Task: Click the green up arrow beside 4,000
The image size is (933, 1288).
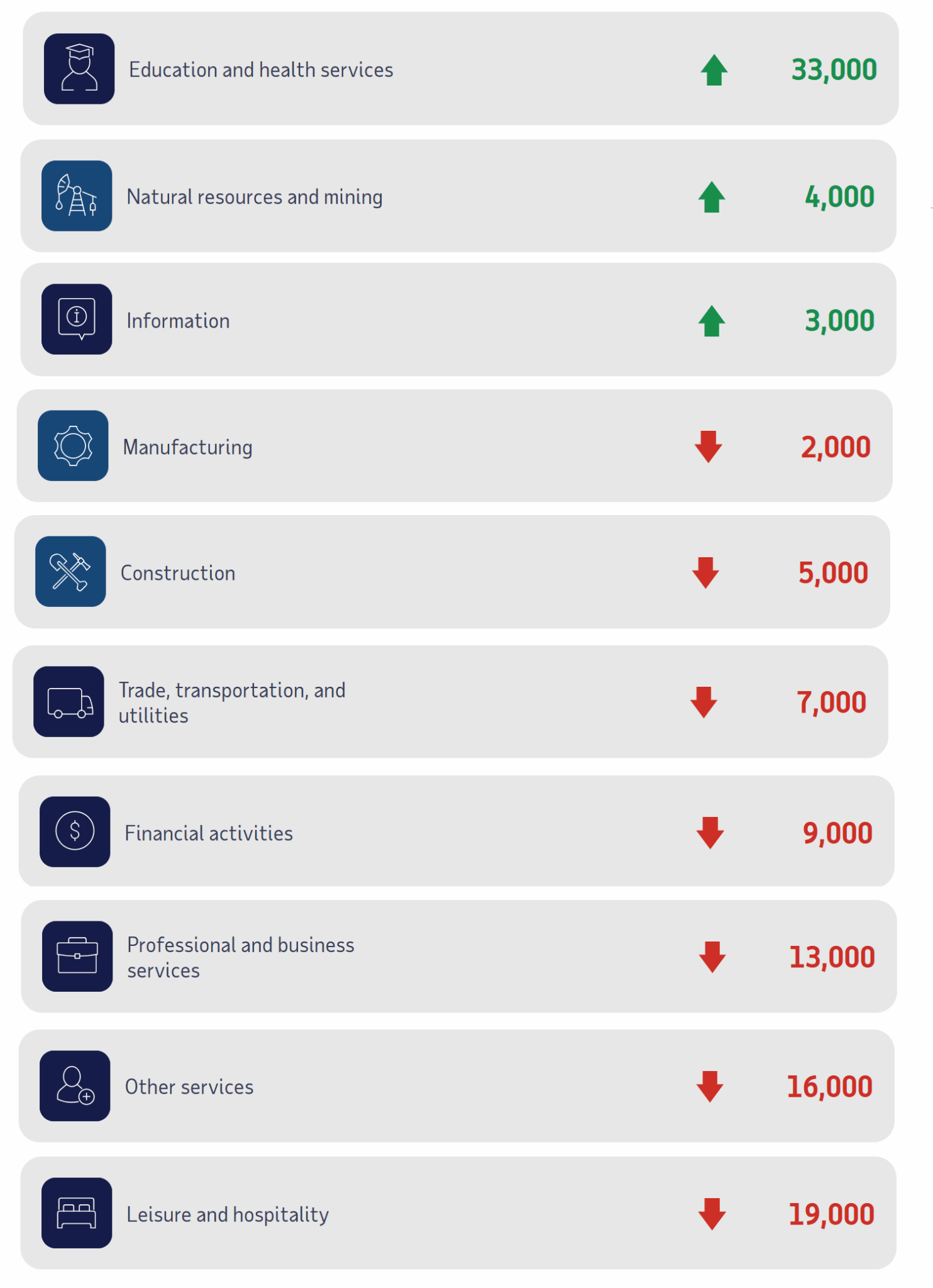Action: point(712,197)
